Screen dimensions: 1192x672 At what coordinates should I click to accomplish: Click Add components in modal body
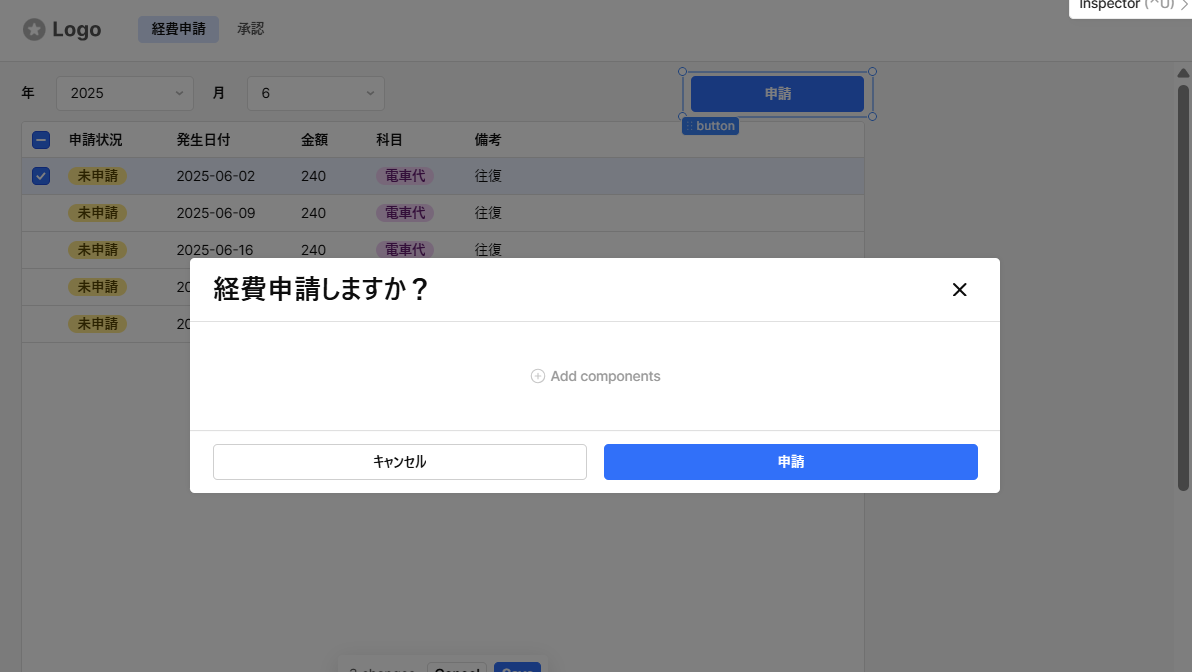[x=595, y=376]
